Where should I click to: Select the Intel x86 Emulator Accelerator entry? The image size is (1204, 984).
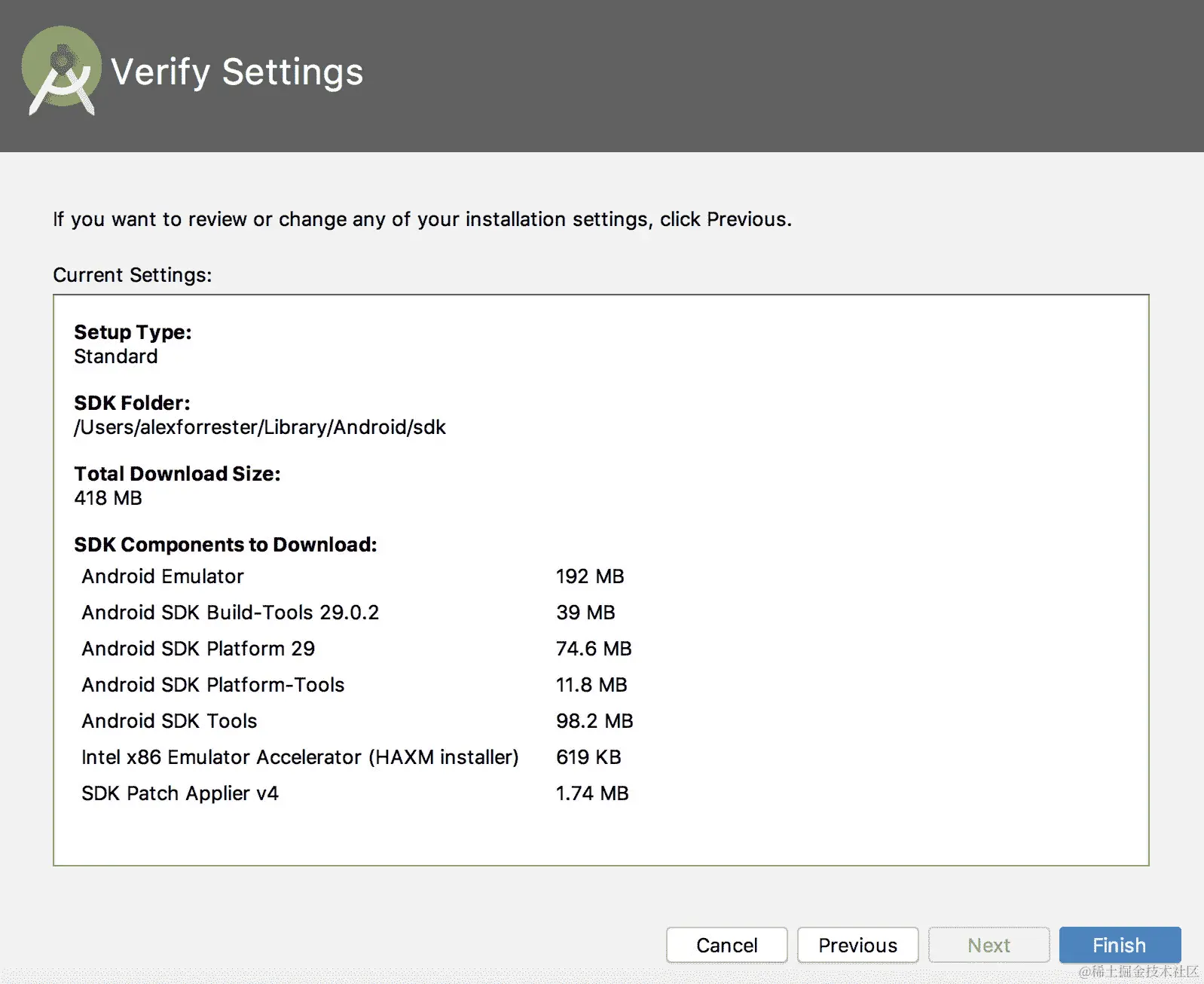pos(300,757)
